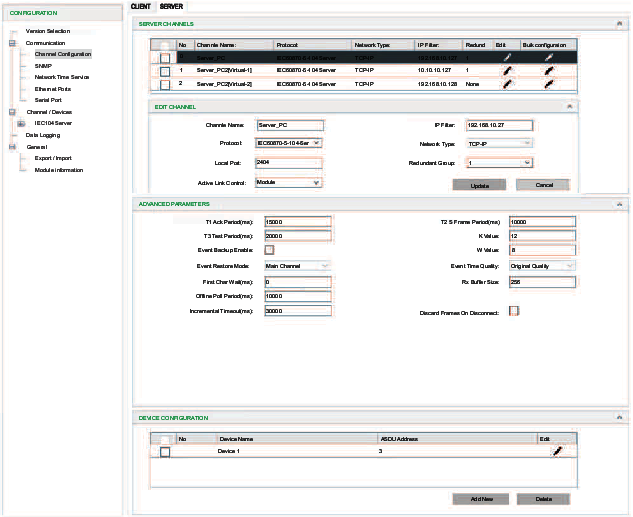Viewport: 633px width, 517px height.
Task: Select the Device 1 row checkbox
Action: click(165, 452)
